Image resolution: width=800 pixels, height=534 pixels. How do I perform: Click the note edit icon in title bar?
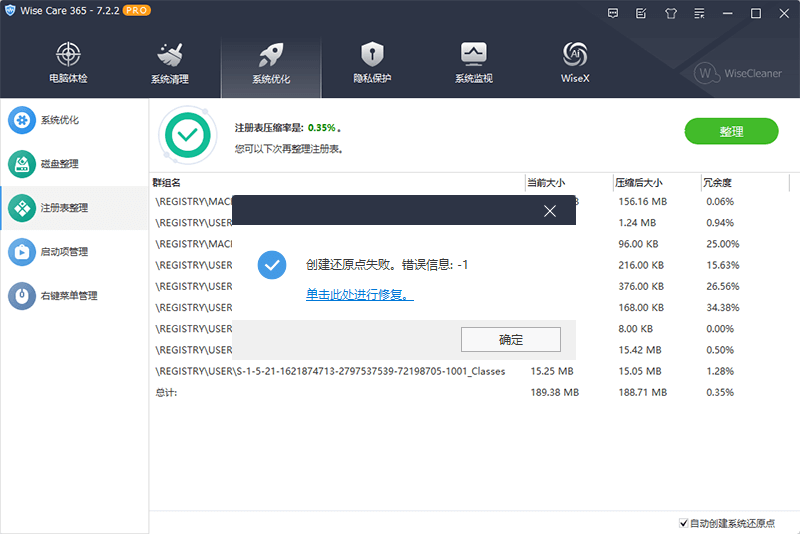tap(641, 13)
